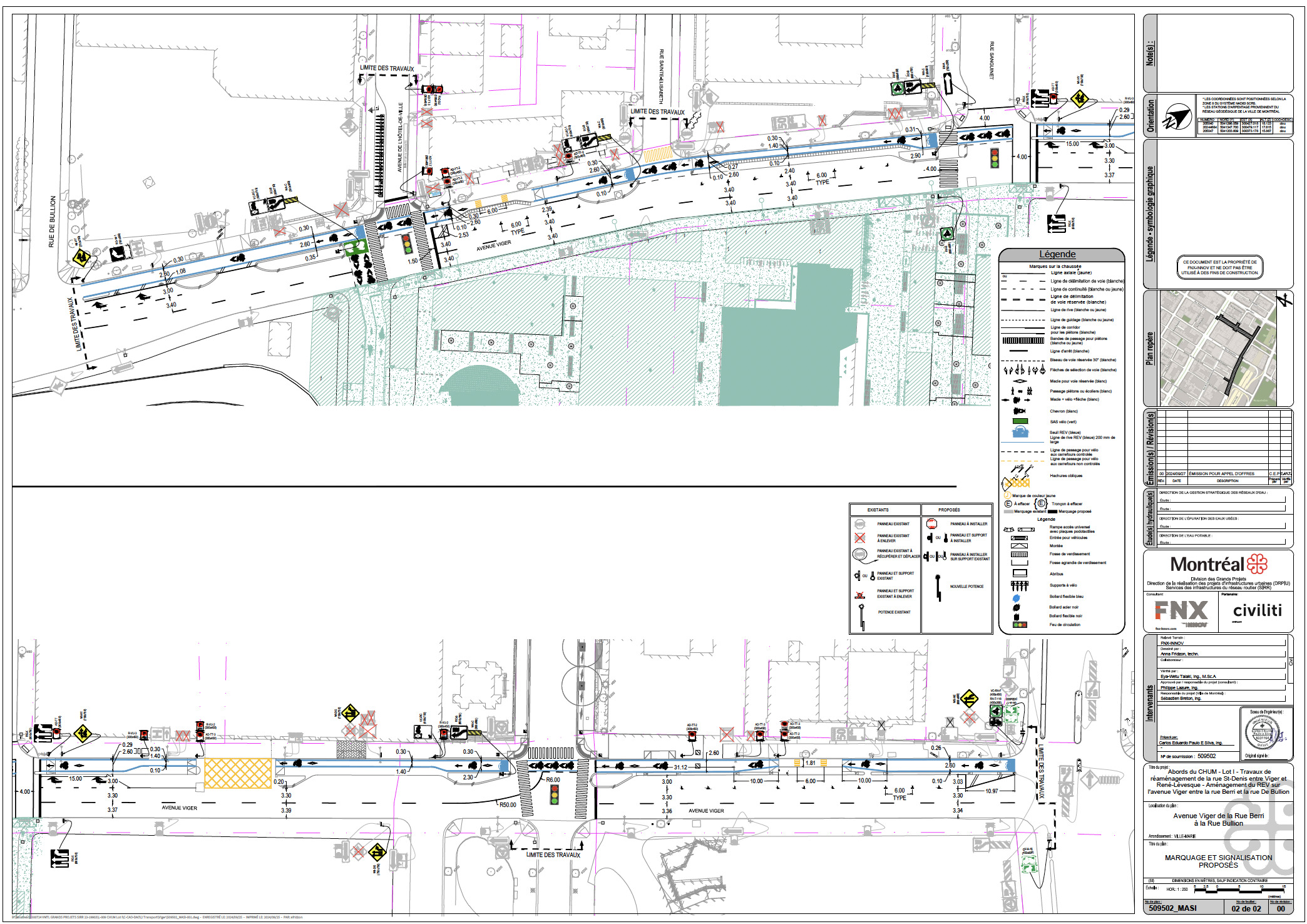1307x924 pixels.
Task: Select the blue 'Seuil REV' legend symbol
Action: 1020,431
